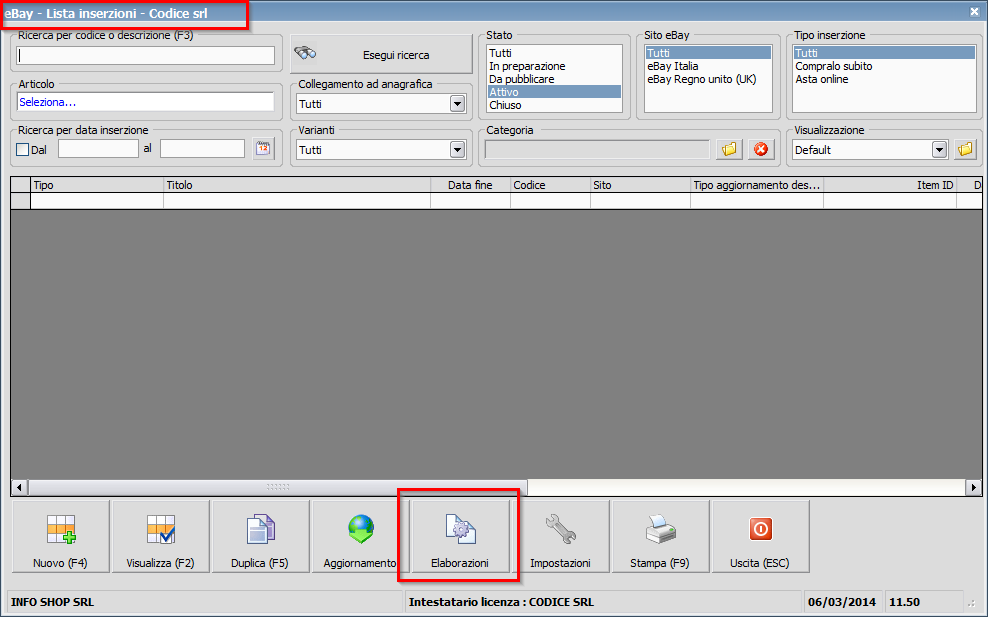Sort by Data fine column header
Image resolution: width=988 pixels, height=617 pixels.
[471, 185]
